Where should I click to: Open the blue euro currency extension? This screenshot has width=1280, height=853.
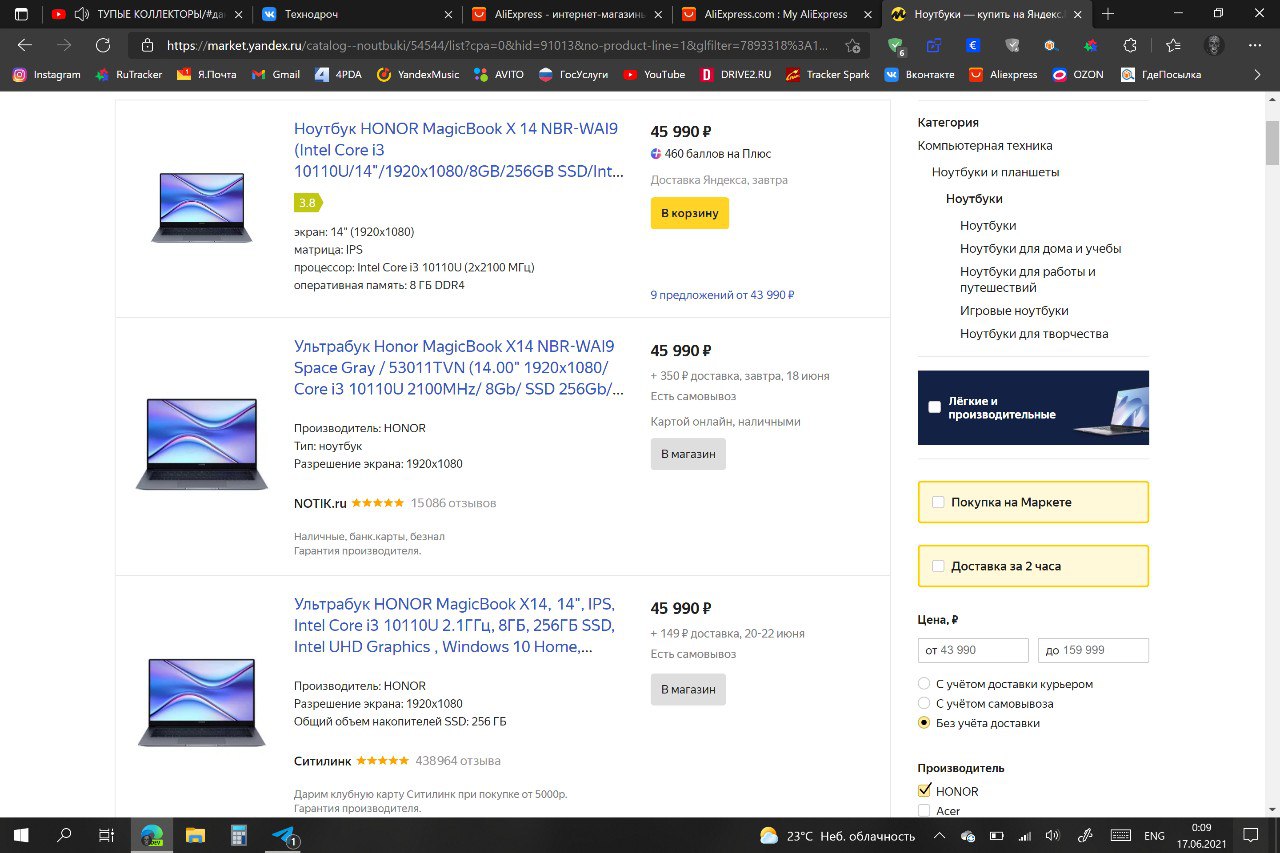[x=972, y=45]
